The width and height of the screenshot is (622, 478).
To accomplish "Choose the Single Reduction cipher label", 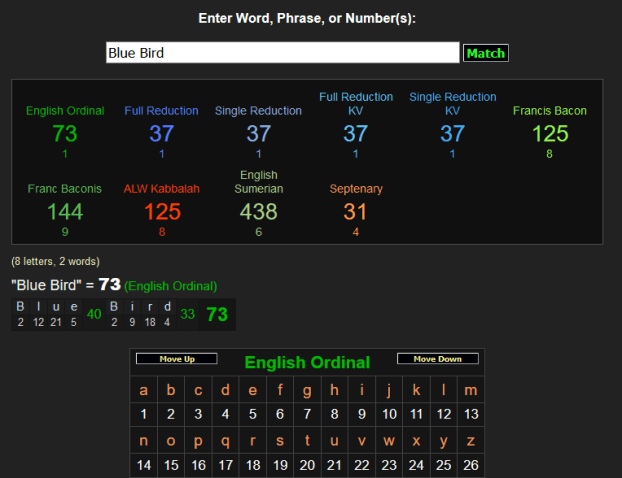I will pos(258,111).
